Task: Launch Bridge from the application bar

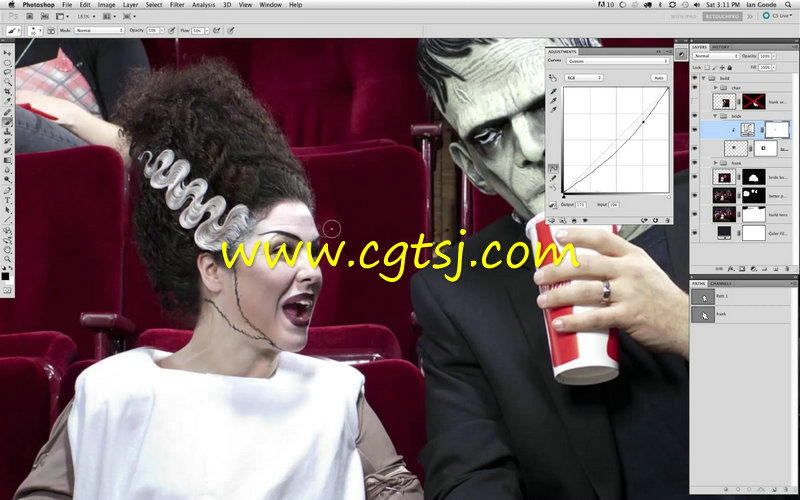Action: tap(30, 16)
